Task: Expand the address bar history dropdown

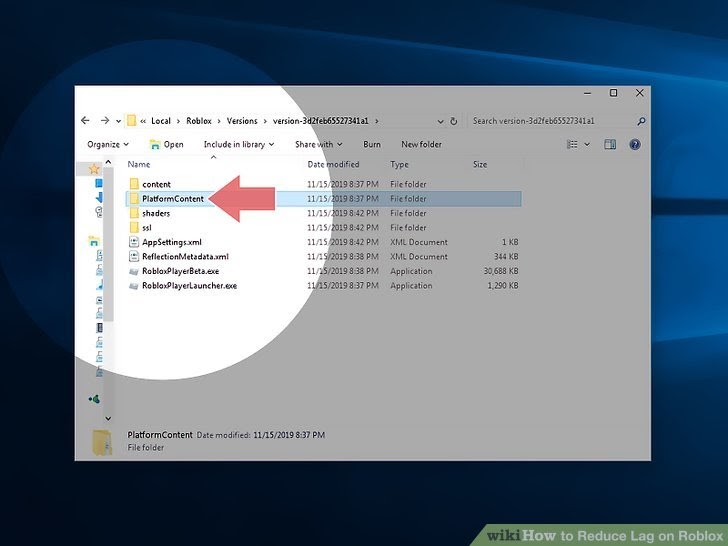Action: pyautogui.click(x=440, y=121)
